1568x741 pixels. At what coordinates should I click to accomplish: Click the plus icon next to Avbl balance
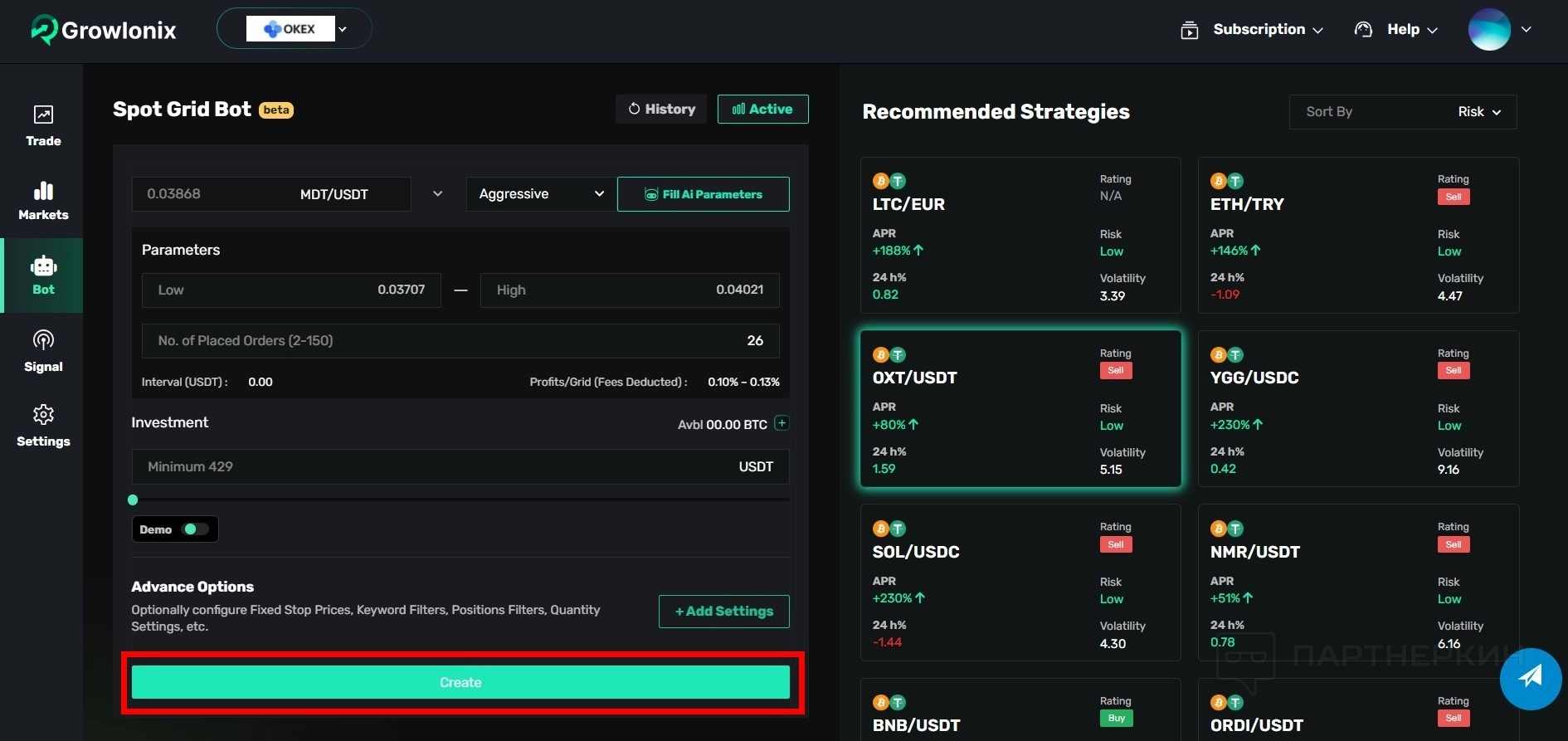click(781, 423)
